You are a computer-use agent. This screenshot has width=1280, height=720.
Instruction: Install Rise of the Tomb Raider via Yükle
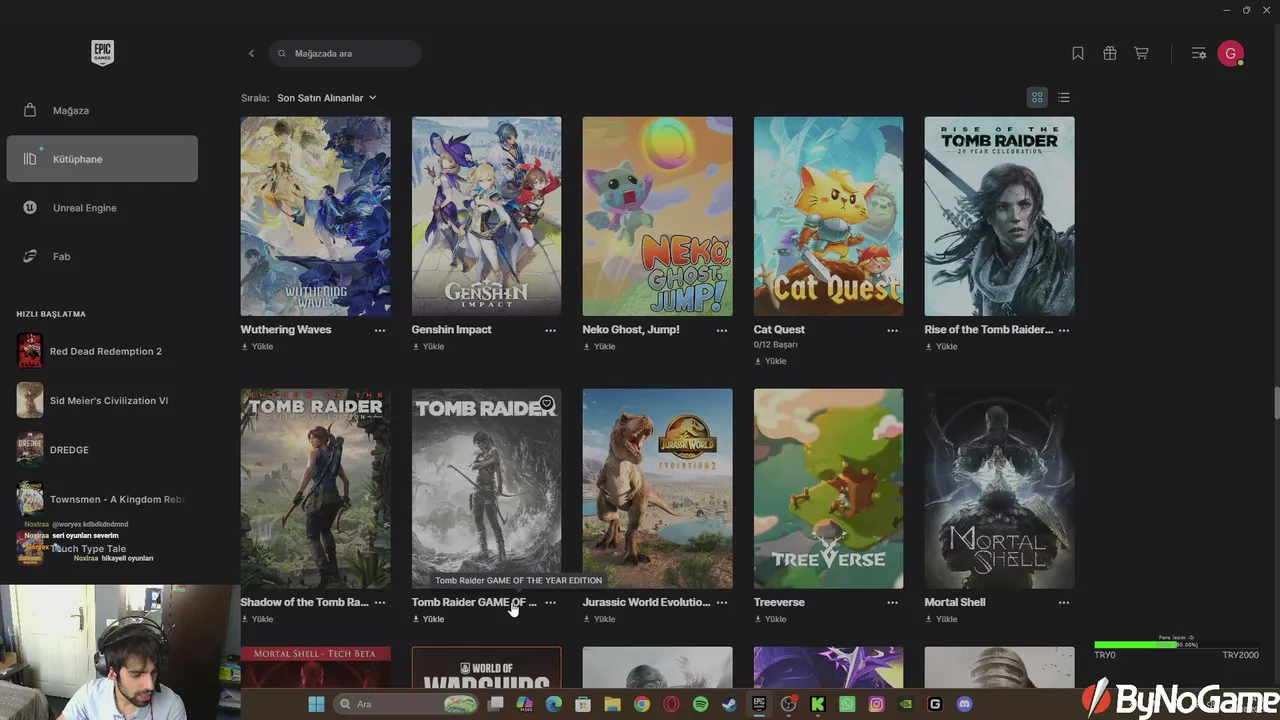click(x=941, y=347)
